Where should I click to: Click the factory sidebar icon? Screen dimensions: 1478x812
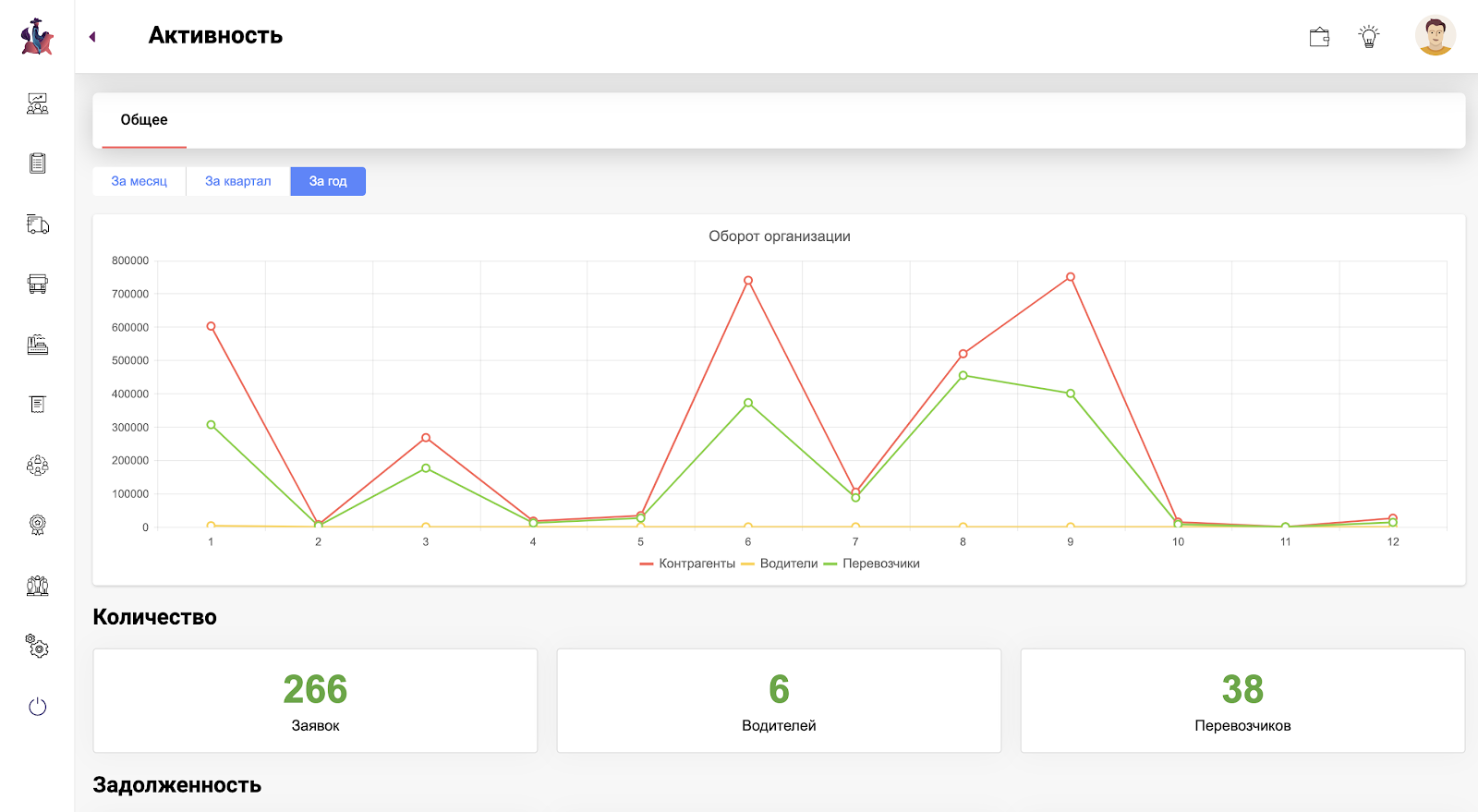tap(37, 345)
